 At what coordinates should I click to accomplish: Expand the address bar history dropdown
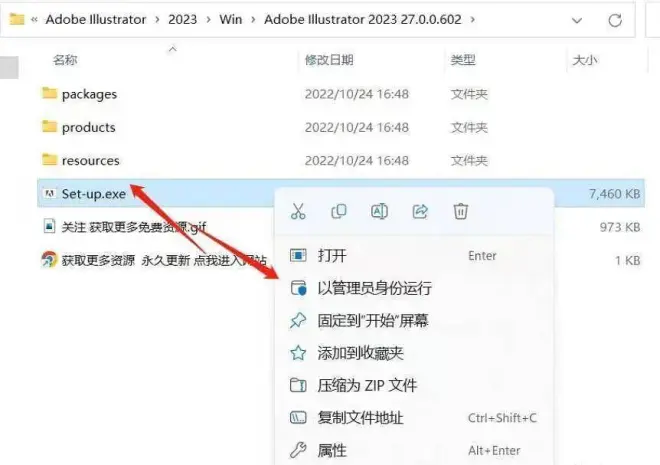577,20
